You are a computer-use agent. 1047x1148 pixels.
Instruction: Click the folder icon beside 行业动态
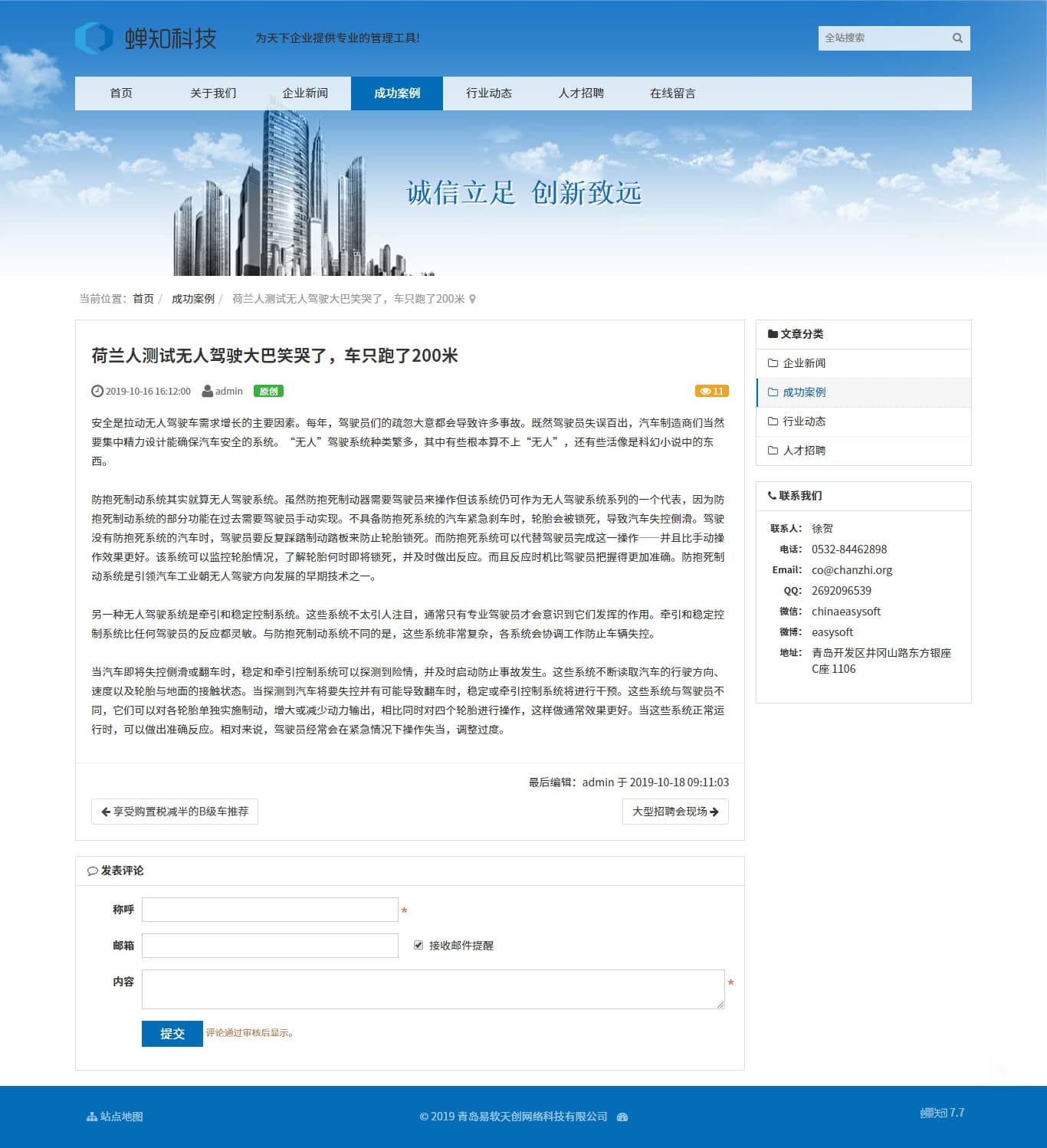[x=773, y=421]
